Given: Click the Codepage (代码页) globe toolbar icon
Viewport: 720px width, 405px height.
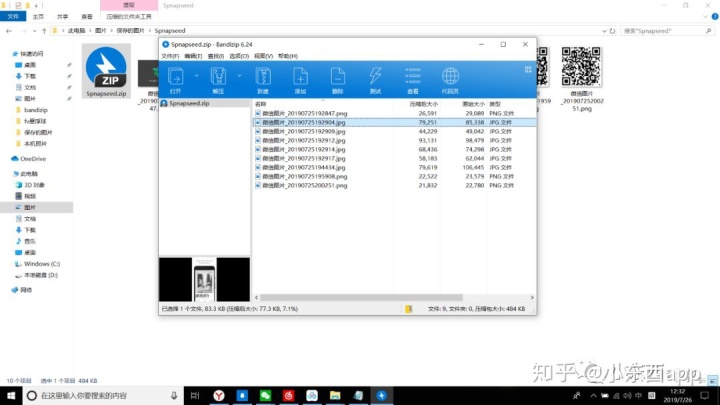Looking at the screenshot, I should click(450, 80).
